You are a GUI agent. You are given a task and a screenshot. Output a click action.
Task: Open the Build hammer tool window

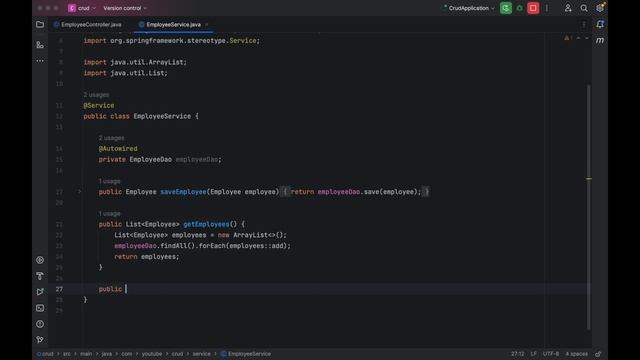[40, 276]
